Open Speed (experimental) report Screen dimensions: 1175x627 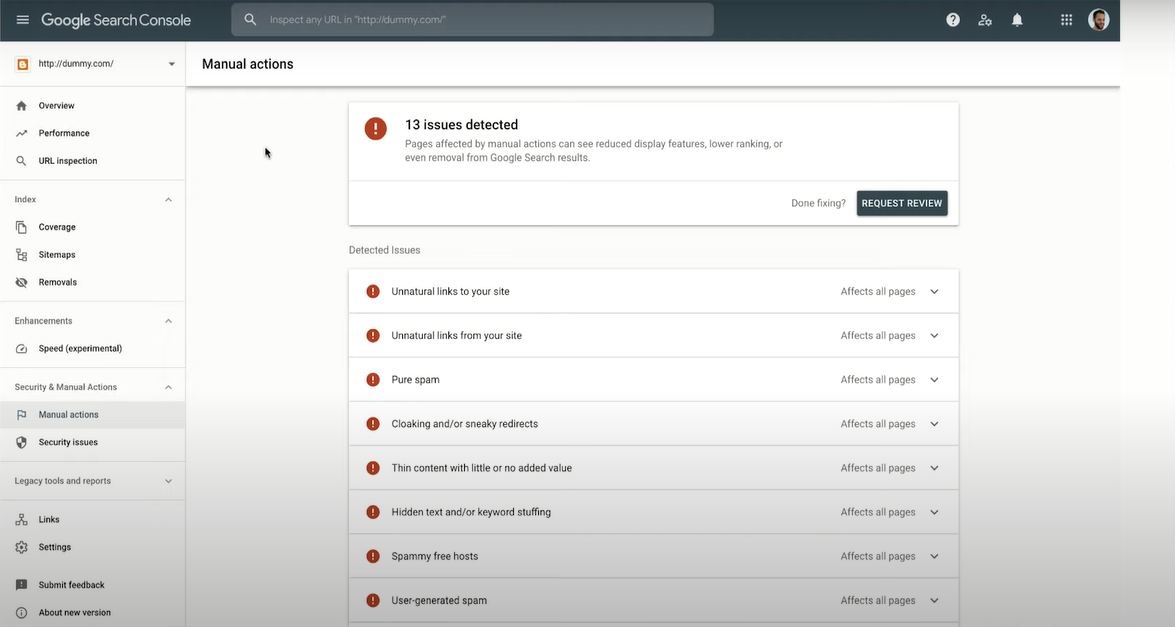tap(79, 348)
